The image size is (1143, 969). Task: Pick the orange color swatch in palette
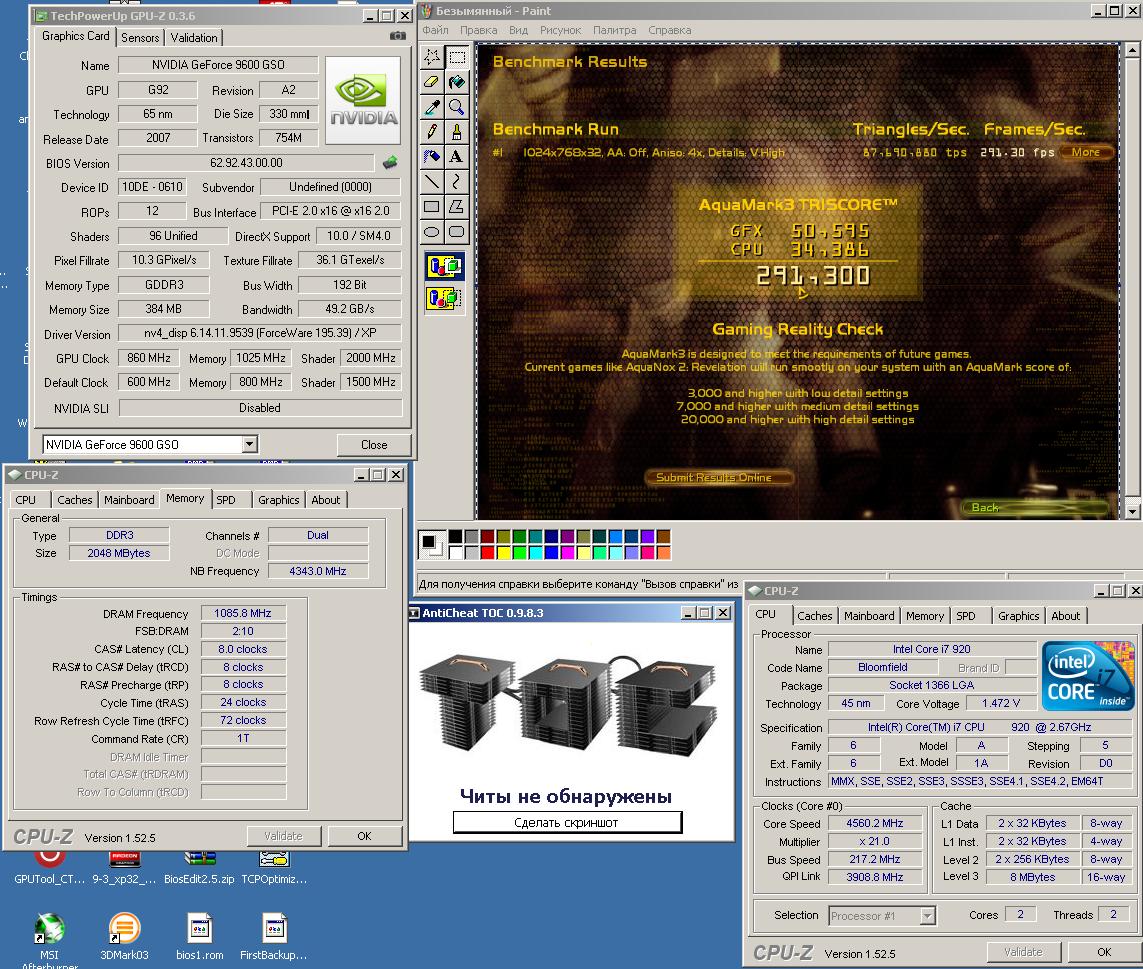click(x=663, y=552)
